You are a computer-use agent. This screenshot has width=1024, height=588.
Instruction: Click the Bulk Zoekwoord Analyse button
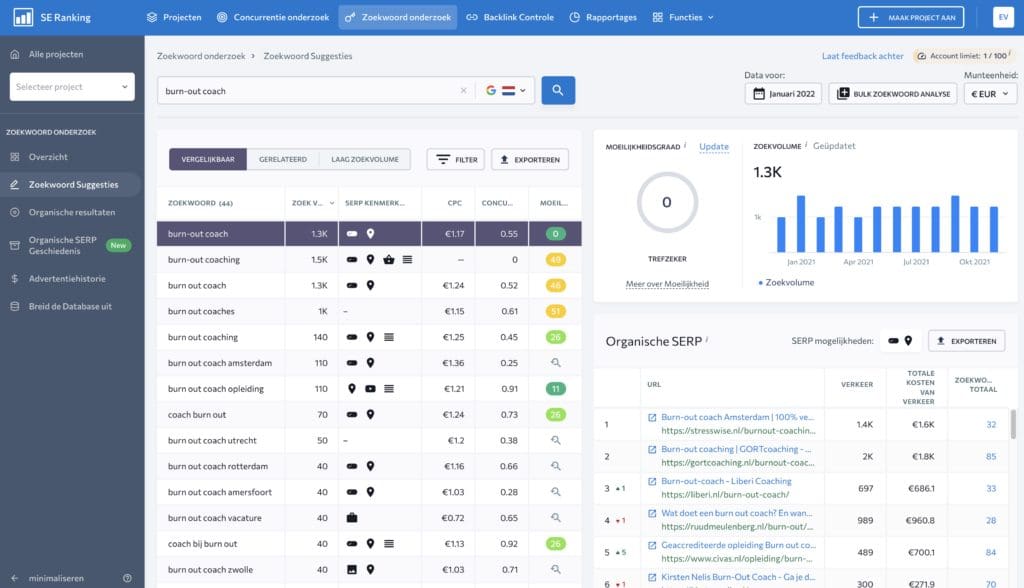[x=893, y=93]
